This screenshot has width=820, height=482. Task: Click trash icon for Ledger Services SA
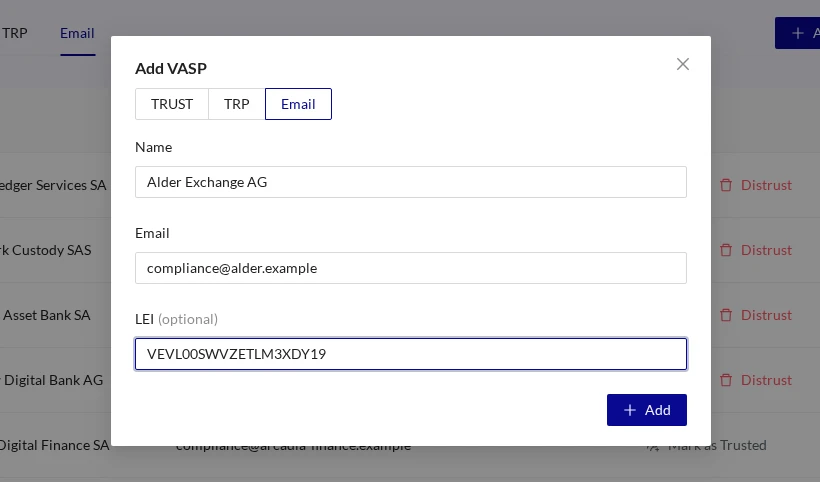[726, 185]
